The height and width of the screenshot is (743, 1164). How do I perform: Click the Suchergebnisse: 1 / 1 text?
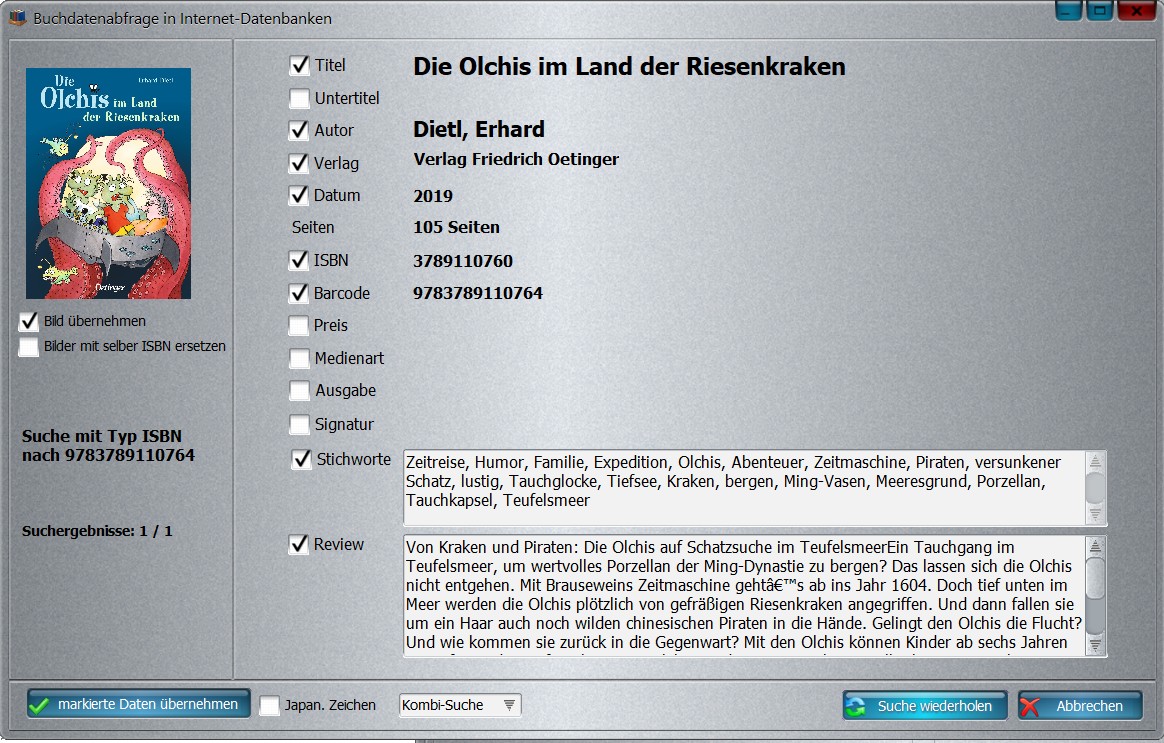tap(97, 531)
